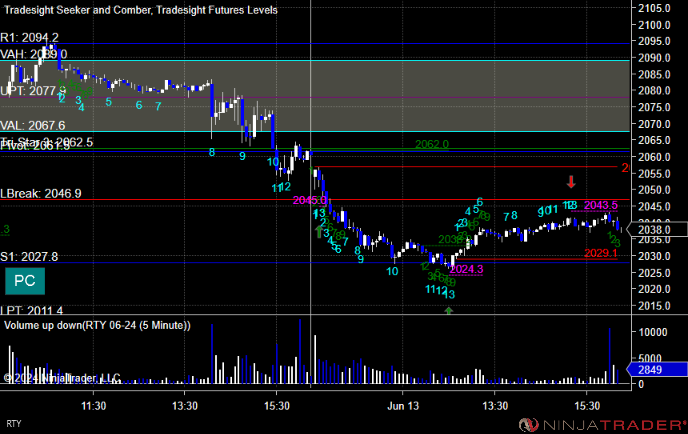Click the 2100.0 price axis label

coord(654,25)
